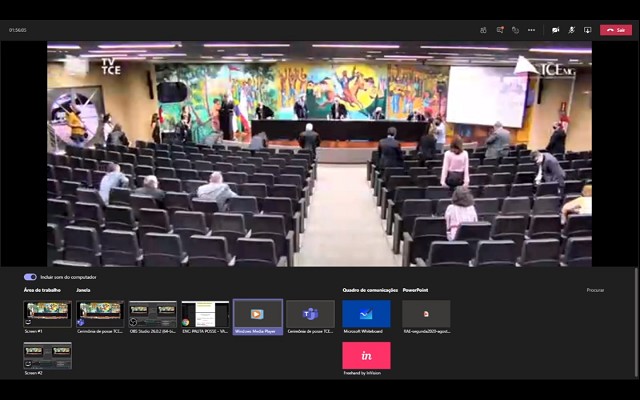640x400 pixels.
Task: Share the OBS Studio window
Action: [x=153, y=314]
